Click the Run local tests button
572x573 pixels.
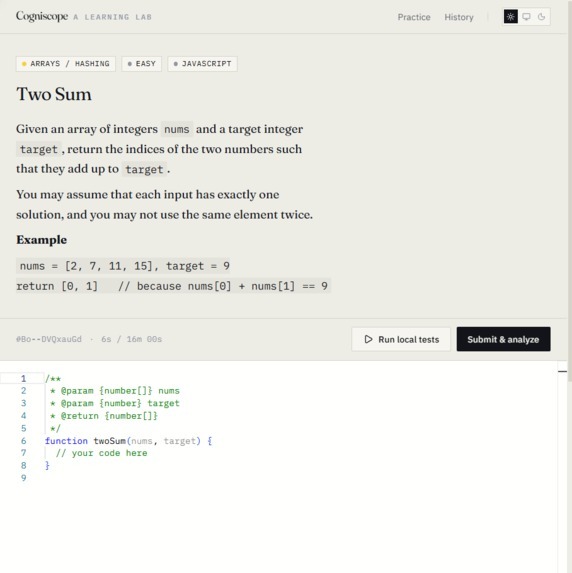coord(401,339)
